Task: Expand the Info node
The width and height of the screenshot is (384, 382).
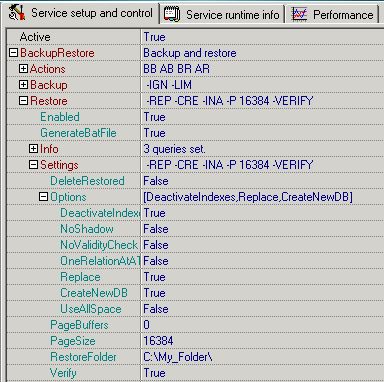Action: coord(33,149)
